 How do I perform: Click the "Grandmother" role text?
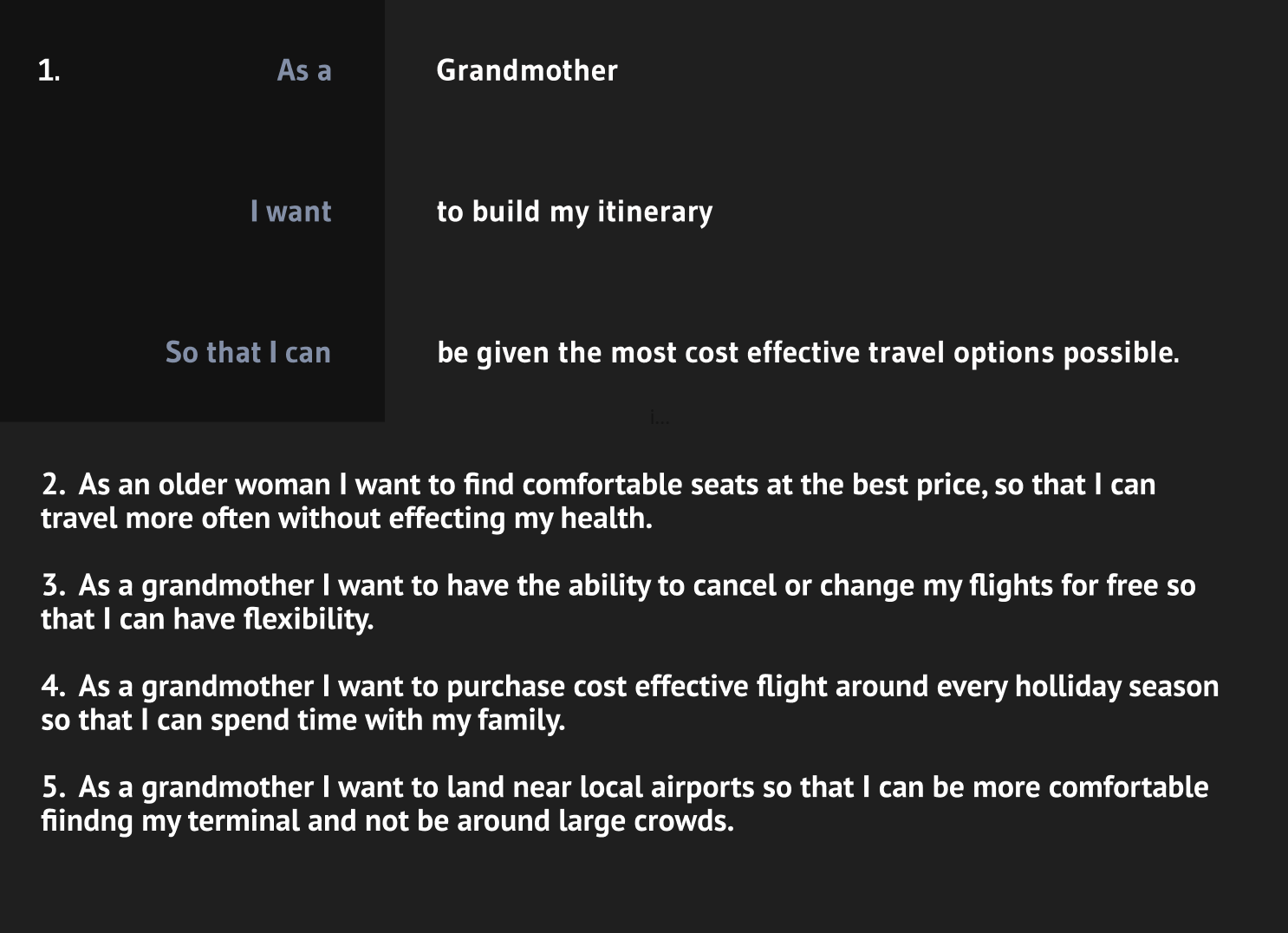pos(527,70)
